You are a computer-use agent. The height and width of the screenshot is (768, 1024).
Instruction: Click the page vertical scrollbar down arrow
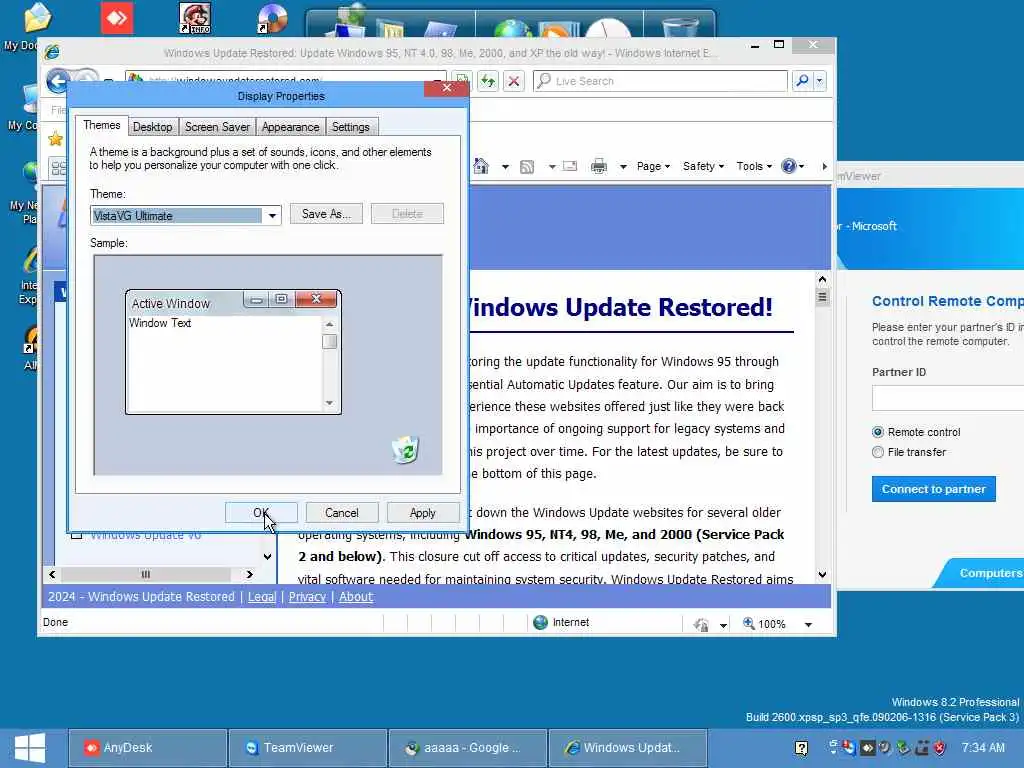click(822, 575)
